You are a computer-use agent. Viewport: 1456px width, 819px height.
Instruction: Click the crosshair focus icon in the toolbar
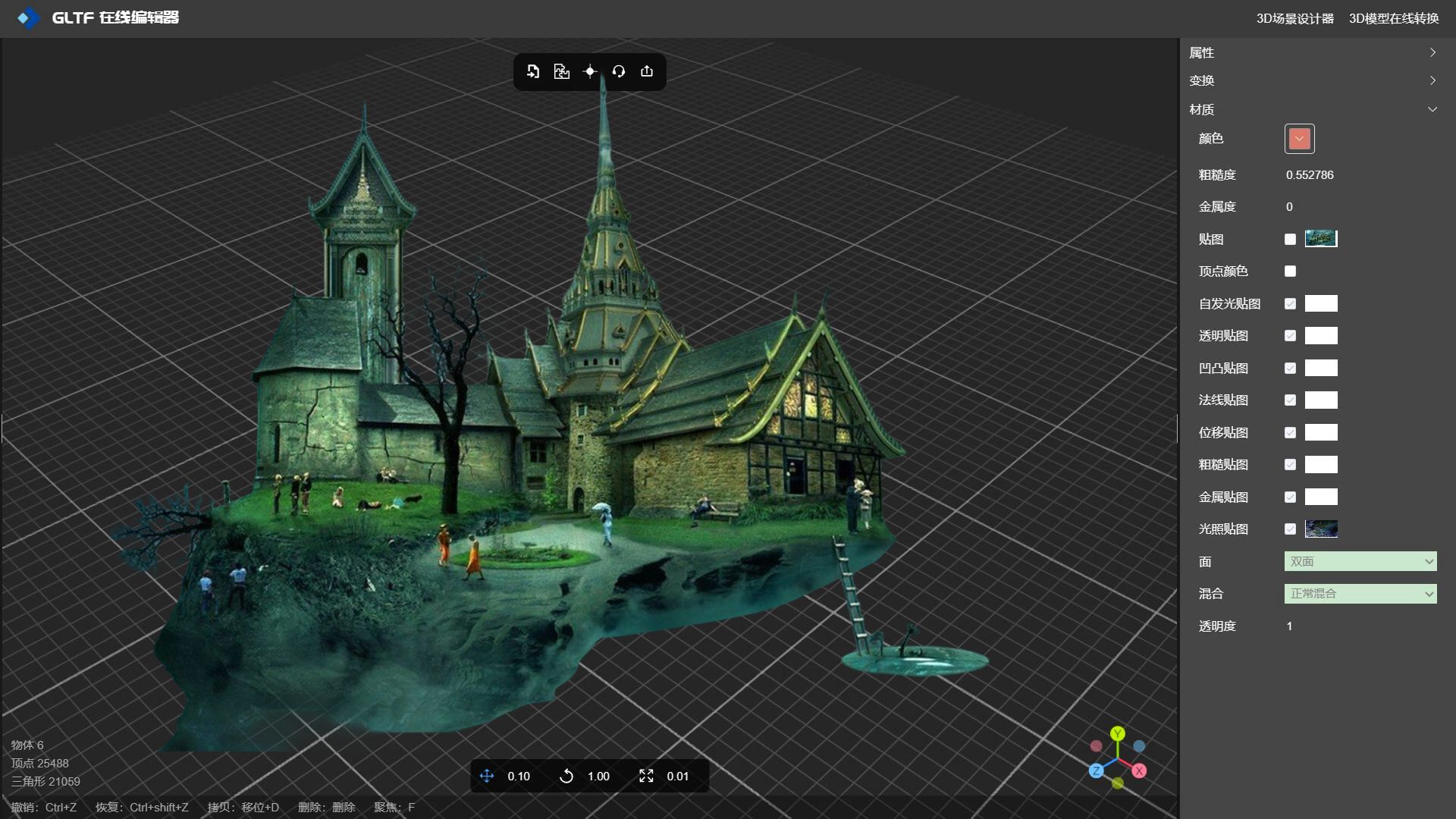pyautogui.click(x=590, y=71)
